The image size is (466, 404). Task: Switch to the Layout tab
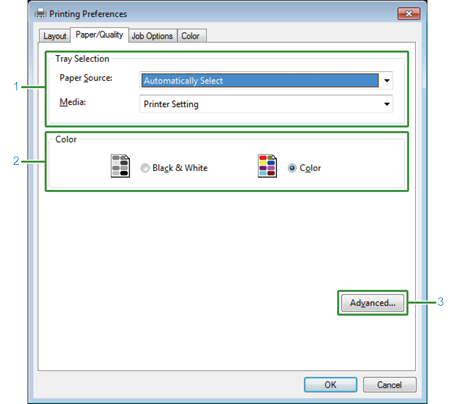[55, 36]
